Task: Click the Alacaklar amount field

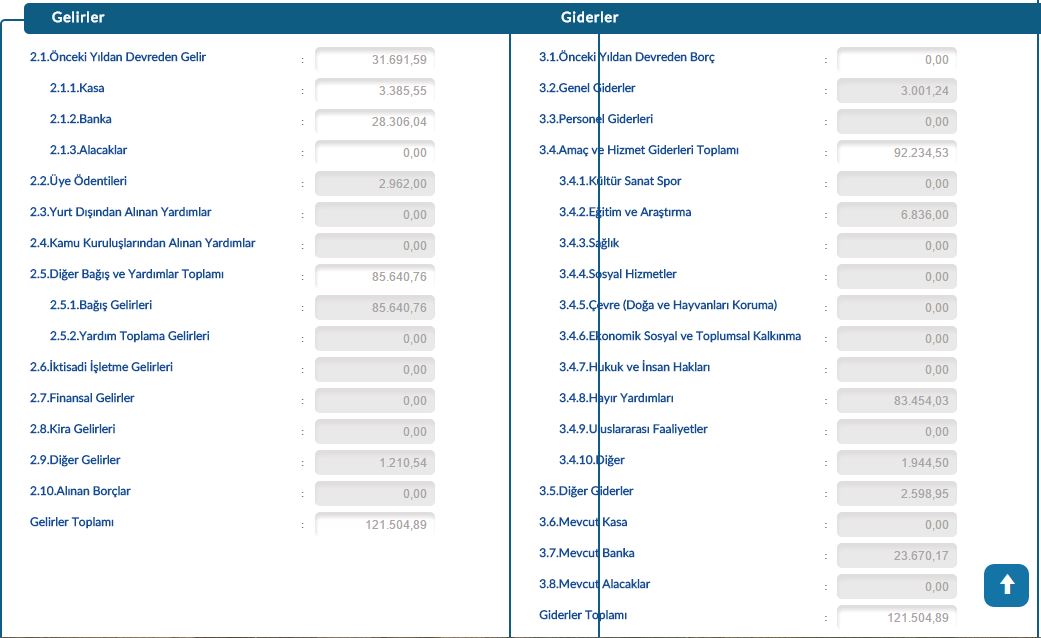Action: point(374,152)
